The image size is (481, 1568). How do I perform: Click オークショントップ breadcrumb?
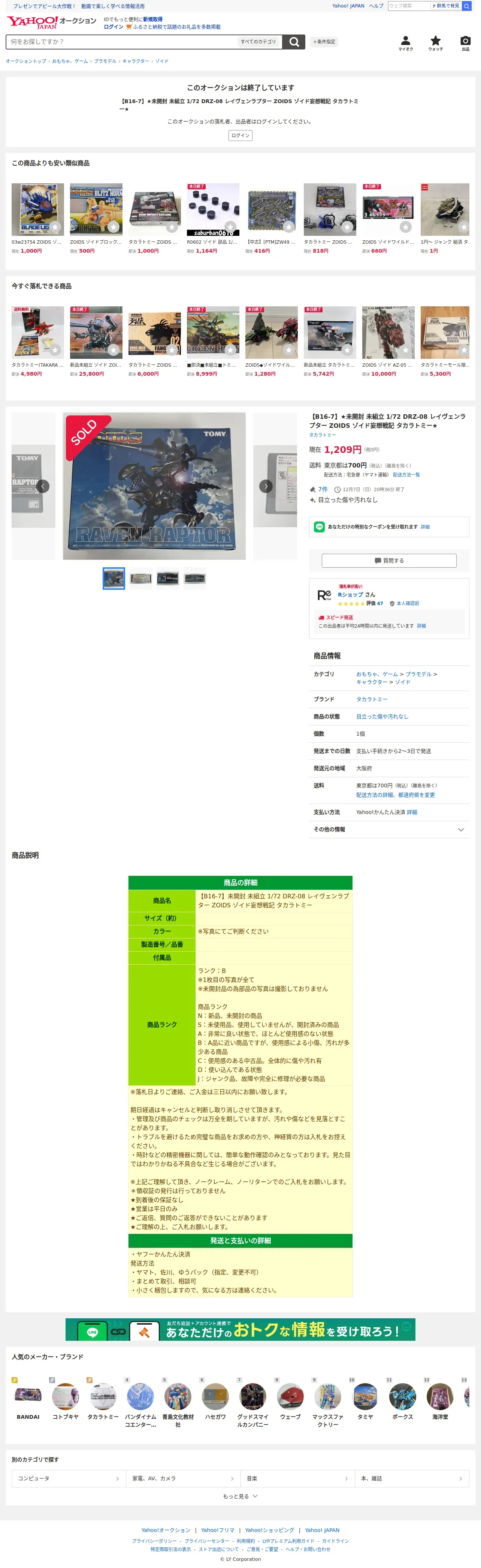26,61
